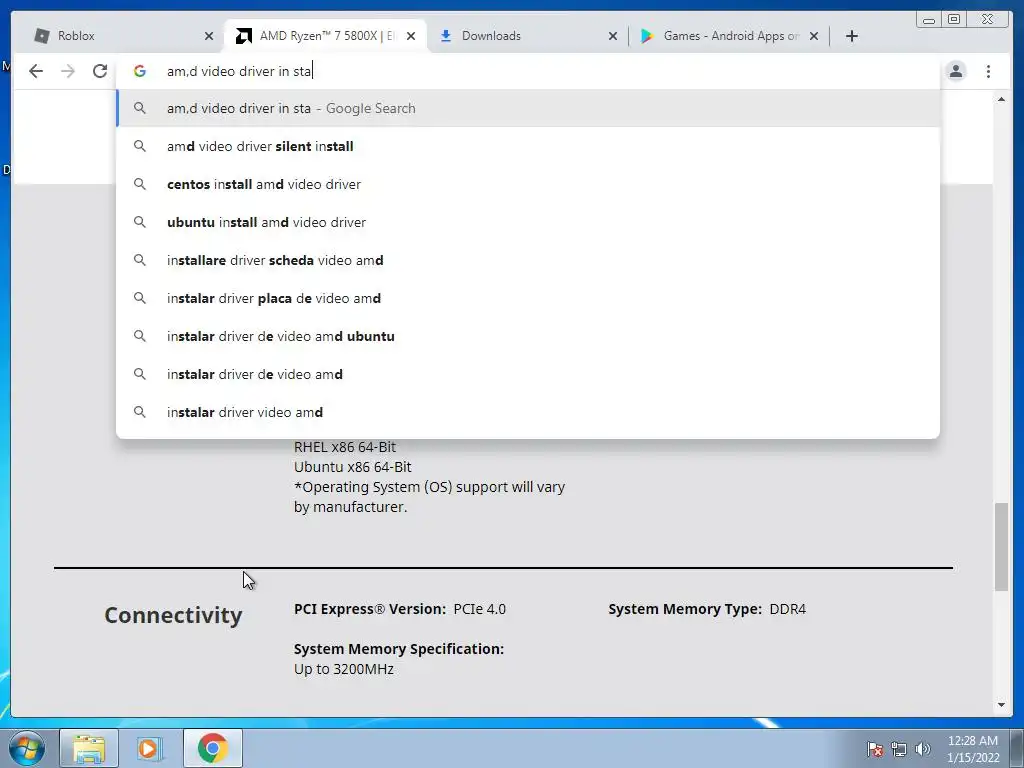Viewport: 1024px width, 768px height.
Task: Click 'Ubuntu x86 64-Bit' text
Action: [x=353, y=467]
